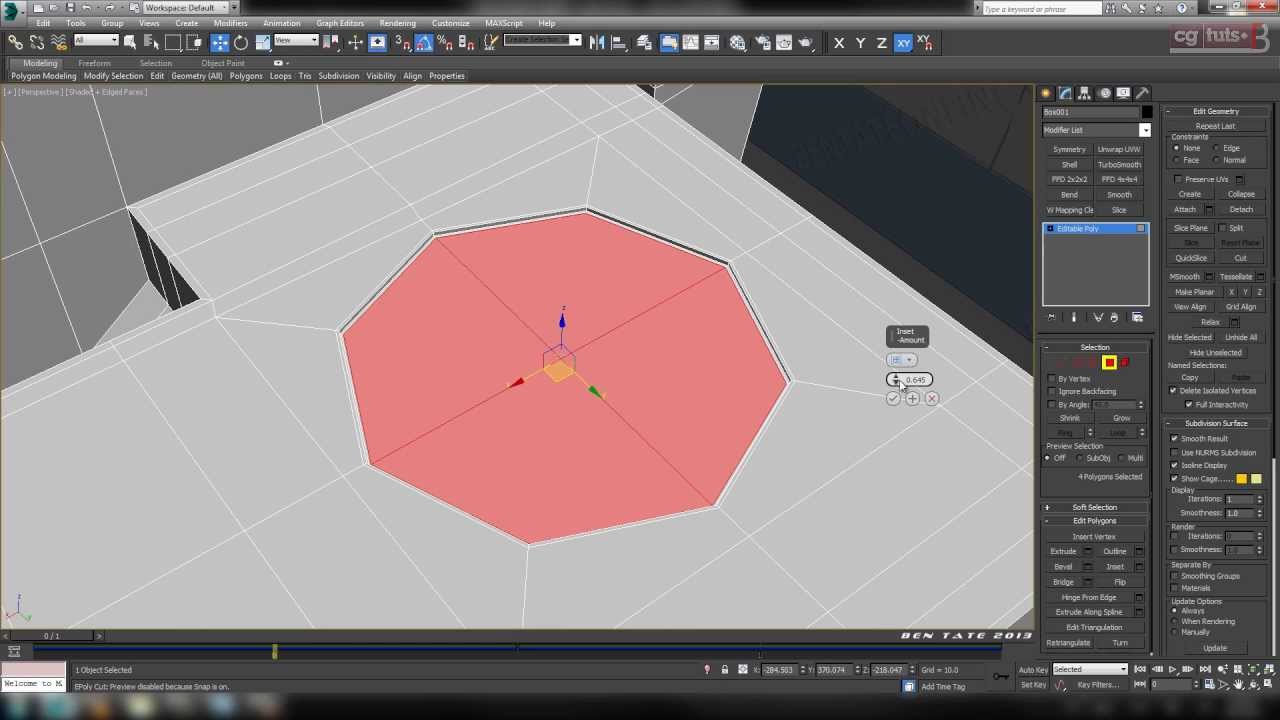Restrict to XY plane constraint
Screen dimensions: 1280x720
coord(903,43)
